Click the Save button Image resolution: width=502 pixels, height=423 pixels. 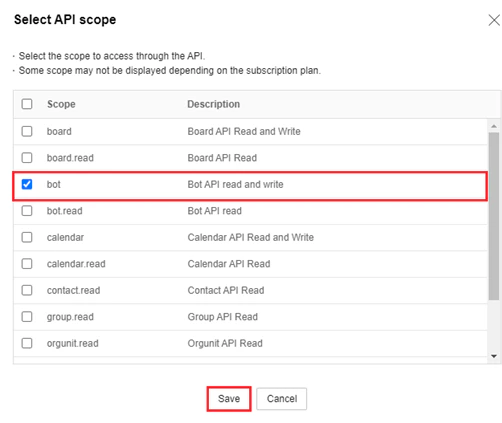[229, 399]
